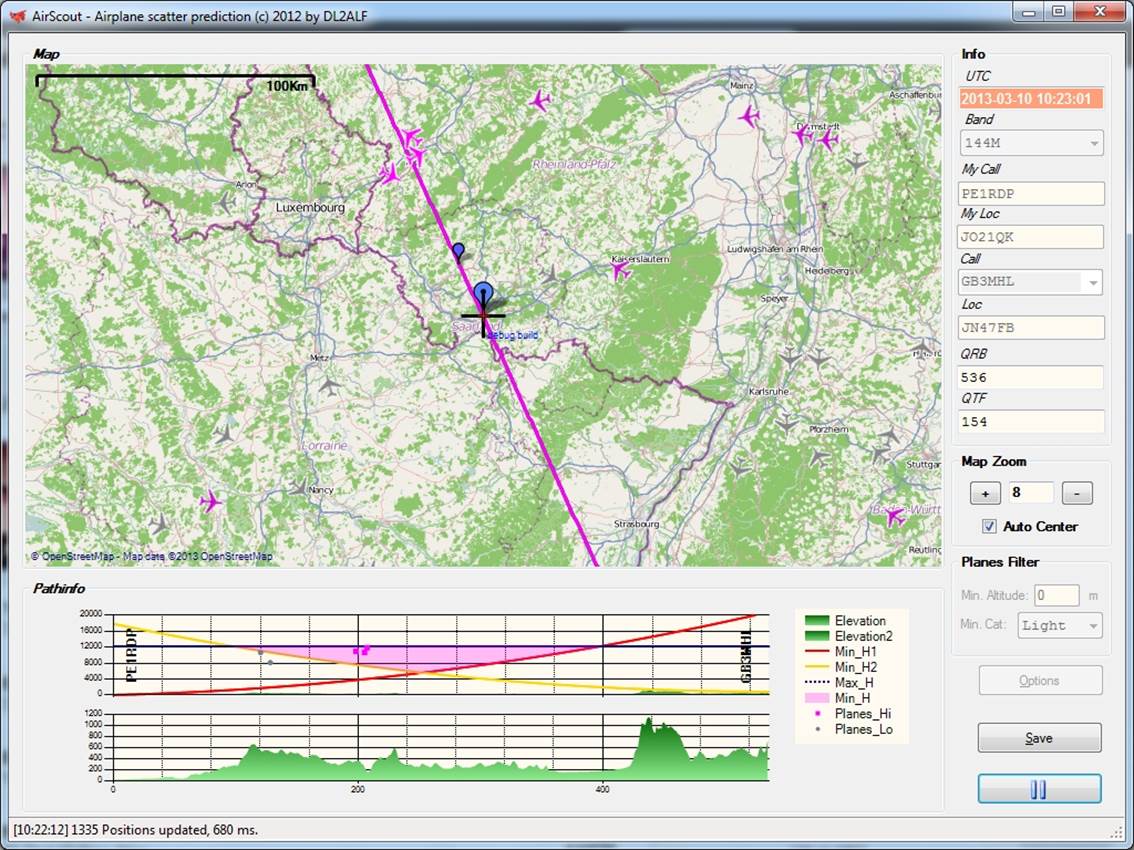Screen dimensions: 1134x850
Task: Open the Min. Cat Light dropdown
Action: [1094, 626]
